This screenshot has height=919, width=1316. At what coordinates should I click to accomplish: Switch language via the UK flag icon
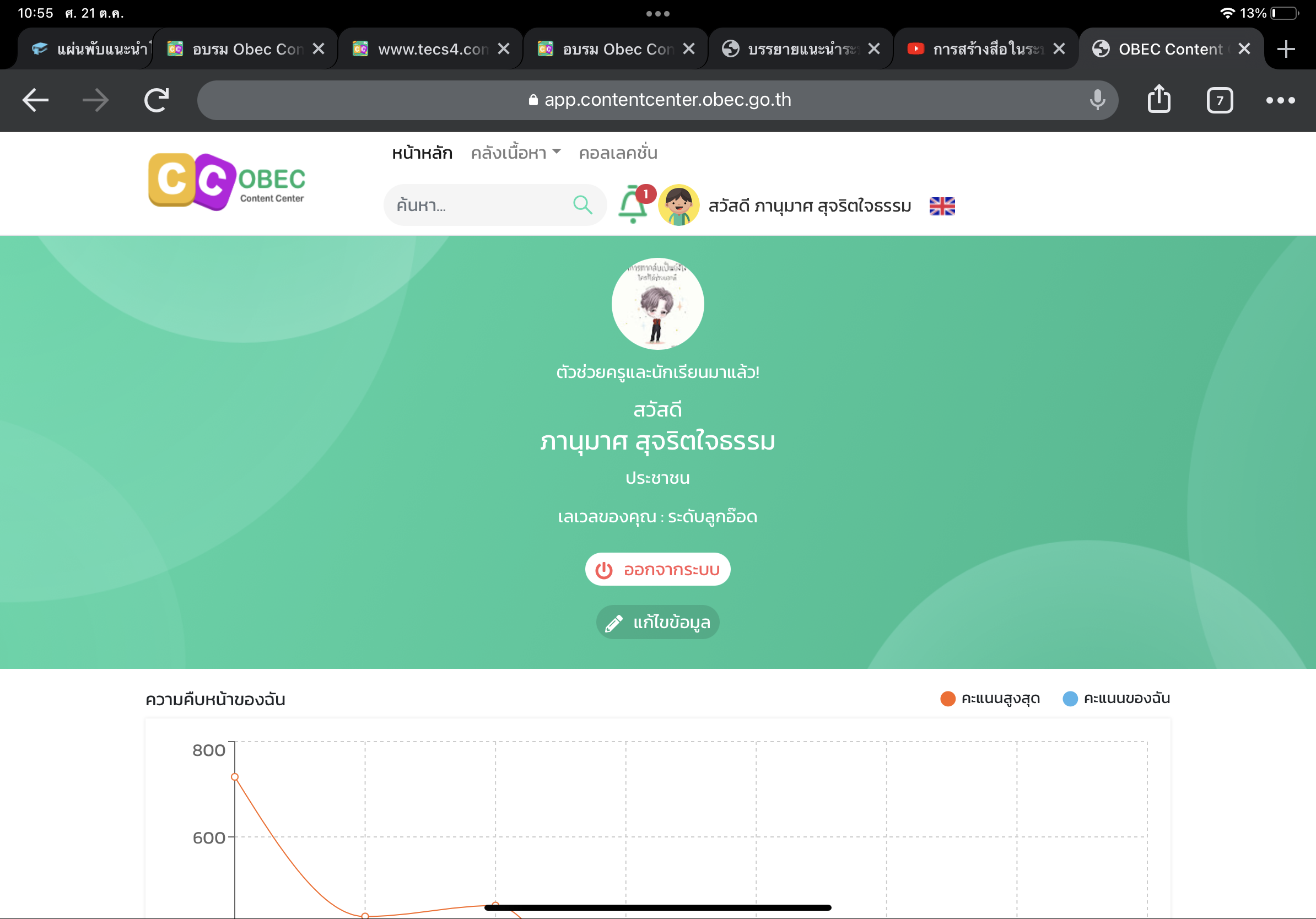tap(942, 206)
